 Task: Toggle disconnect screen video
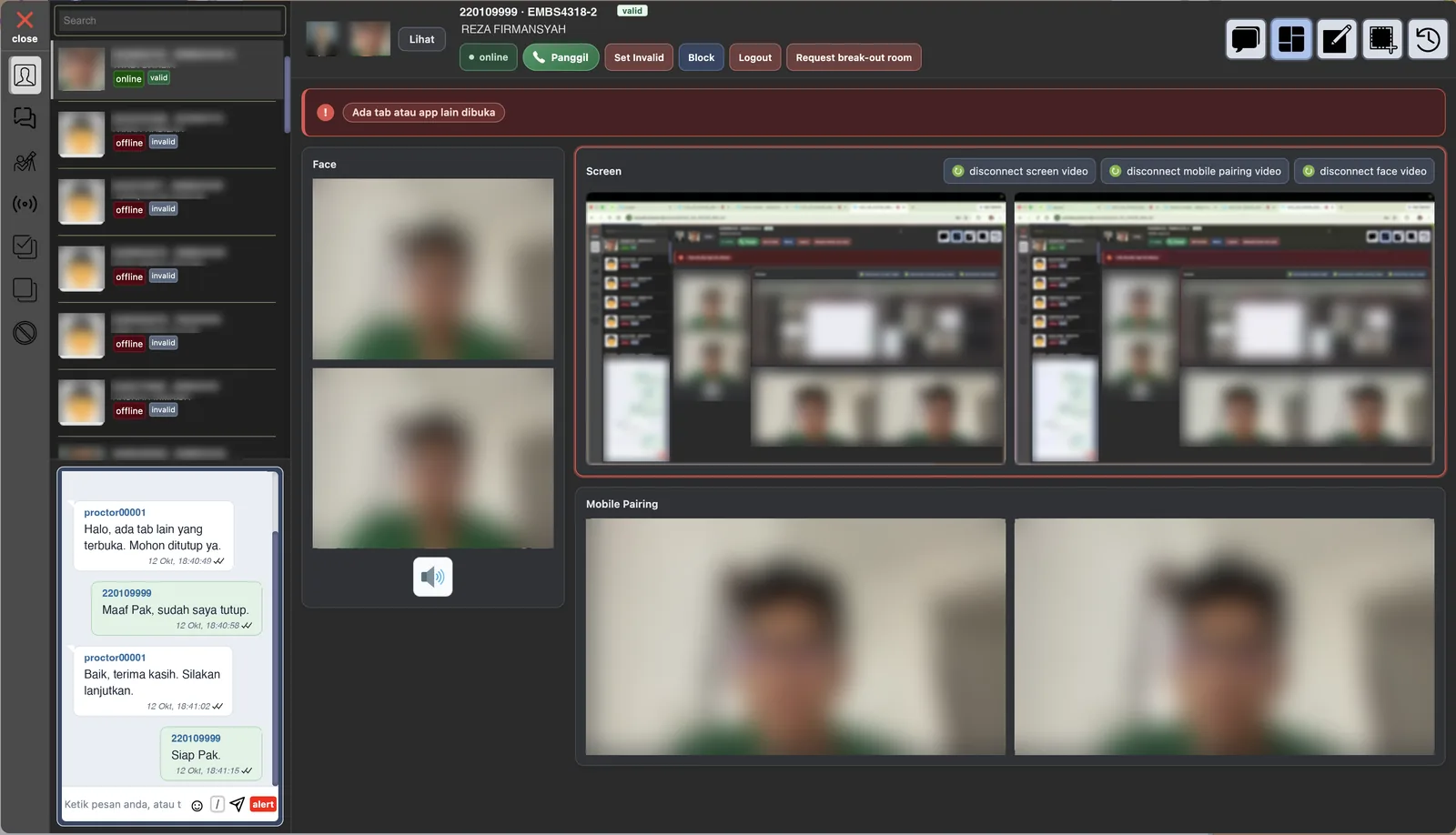tap(1019, 171)
